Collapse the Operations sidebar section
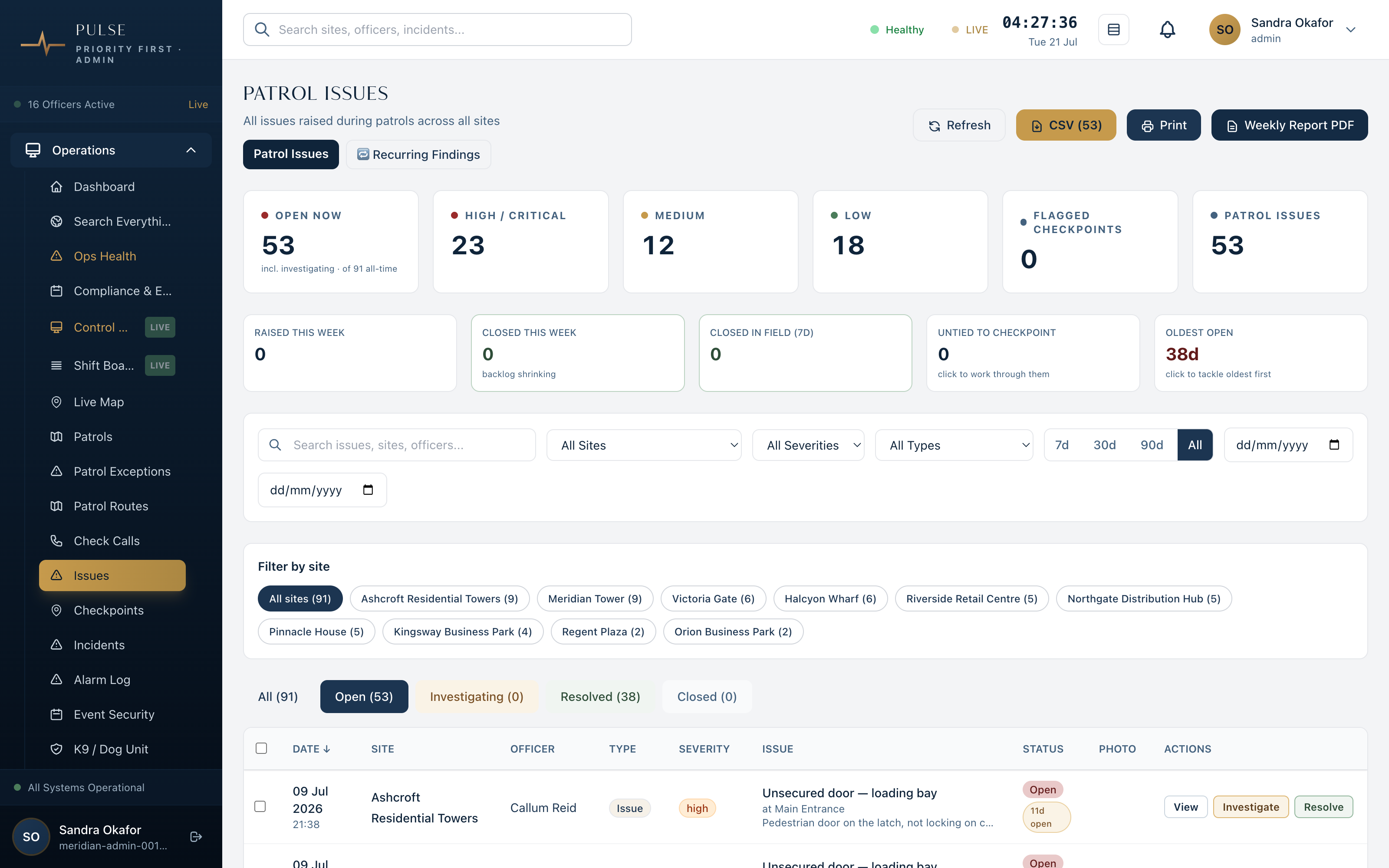 (112, 151)
